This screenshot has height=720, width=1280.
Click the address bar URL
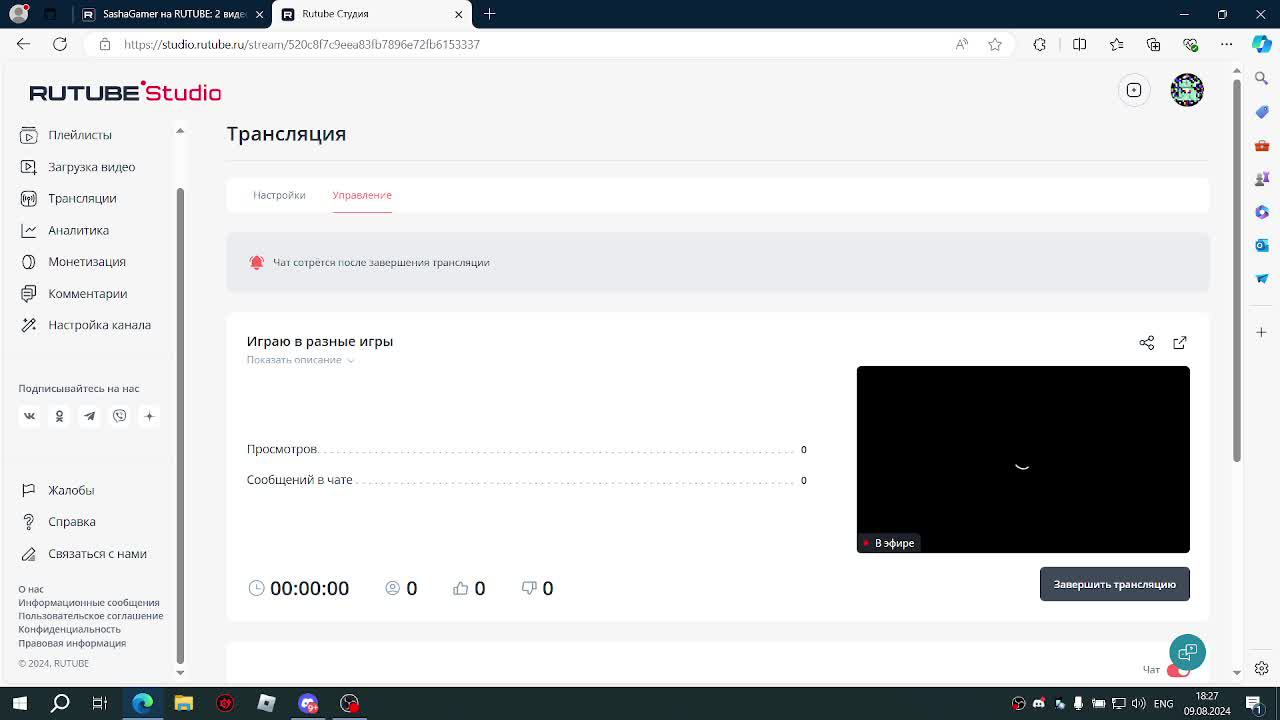point(302,44)
